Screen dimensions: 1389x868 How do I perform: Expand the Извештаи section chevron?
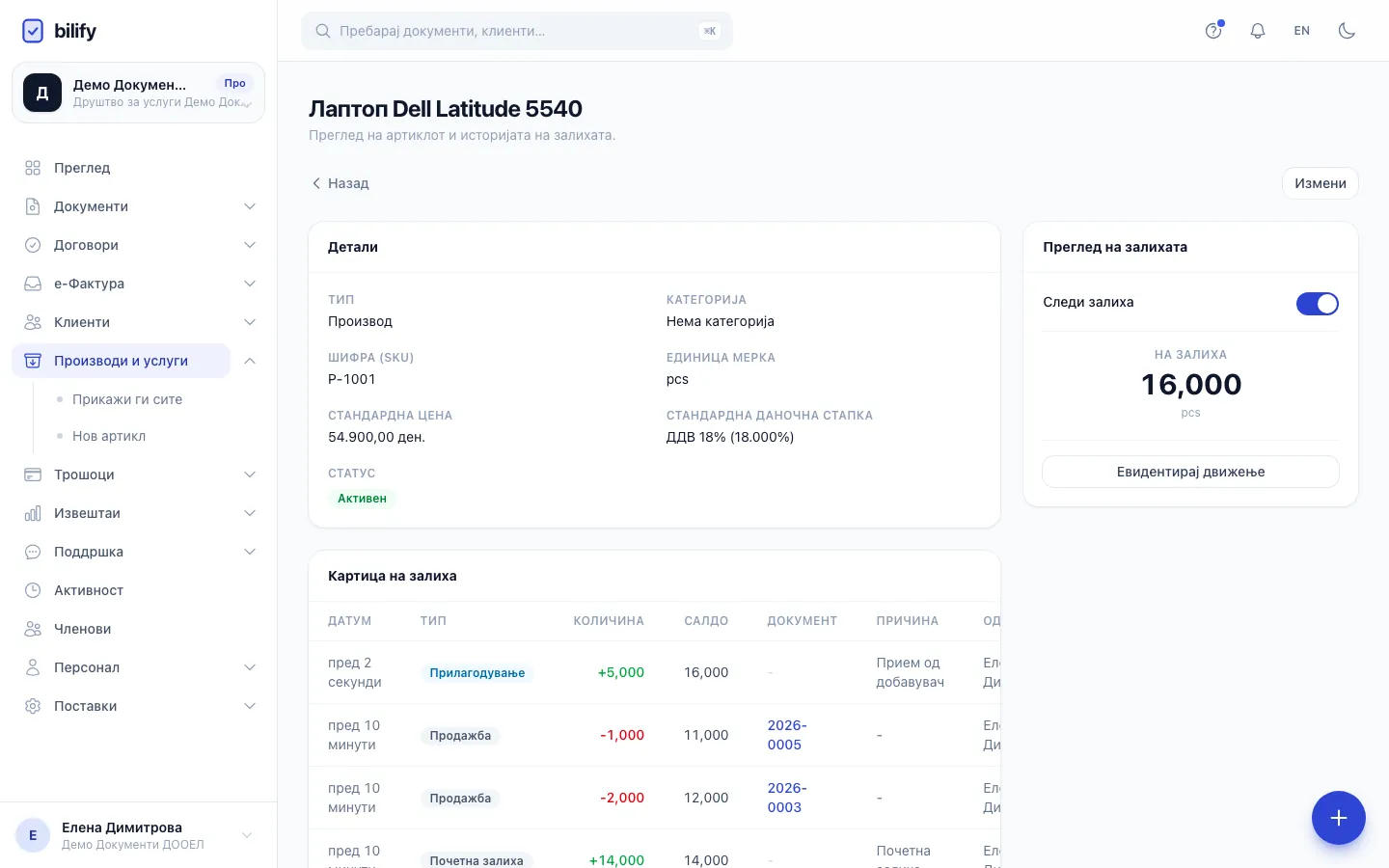(x=250, y=513)
